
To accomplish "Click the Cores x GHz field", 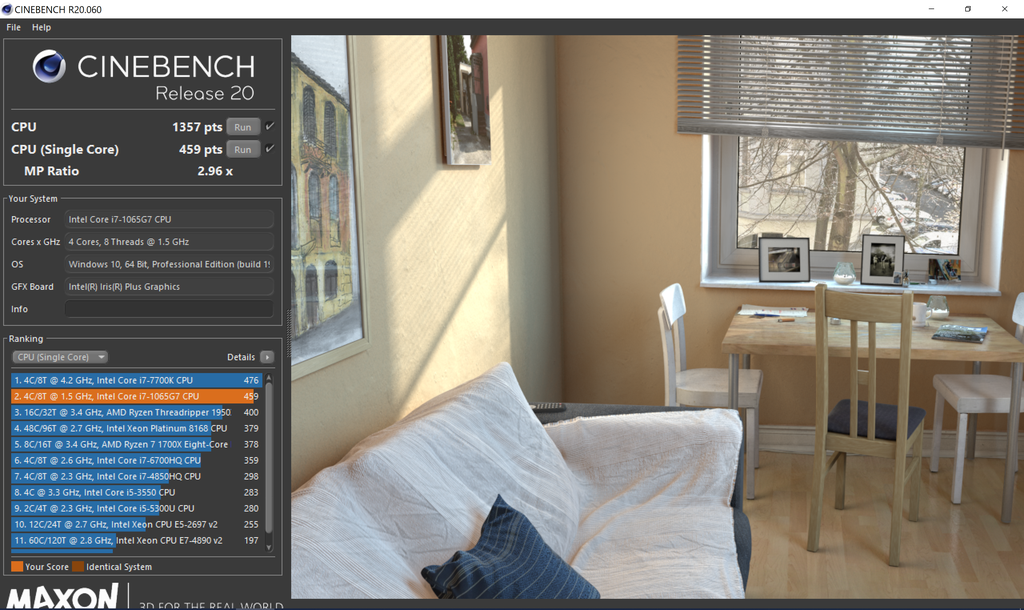I will 168,242.
